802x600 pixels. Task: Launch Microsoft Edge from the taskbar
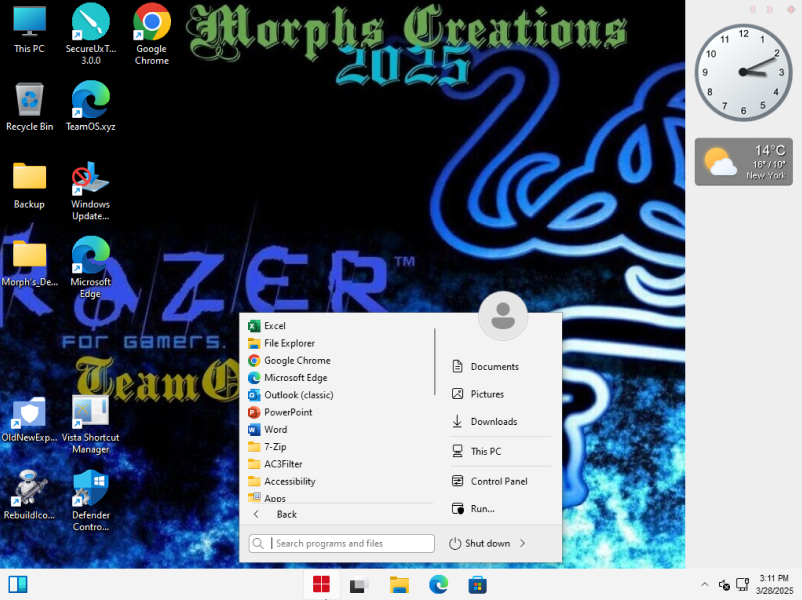438,585
